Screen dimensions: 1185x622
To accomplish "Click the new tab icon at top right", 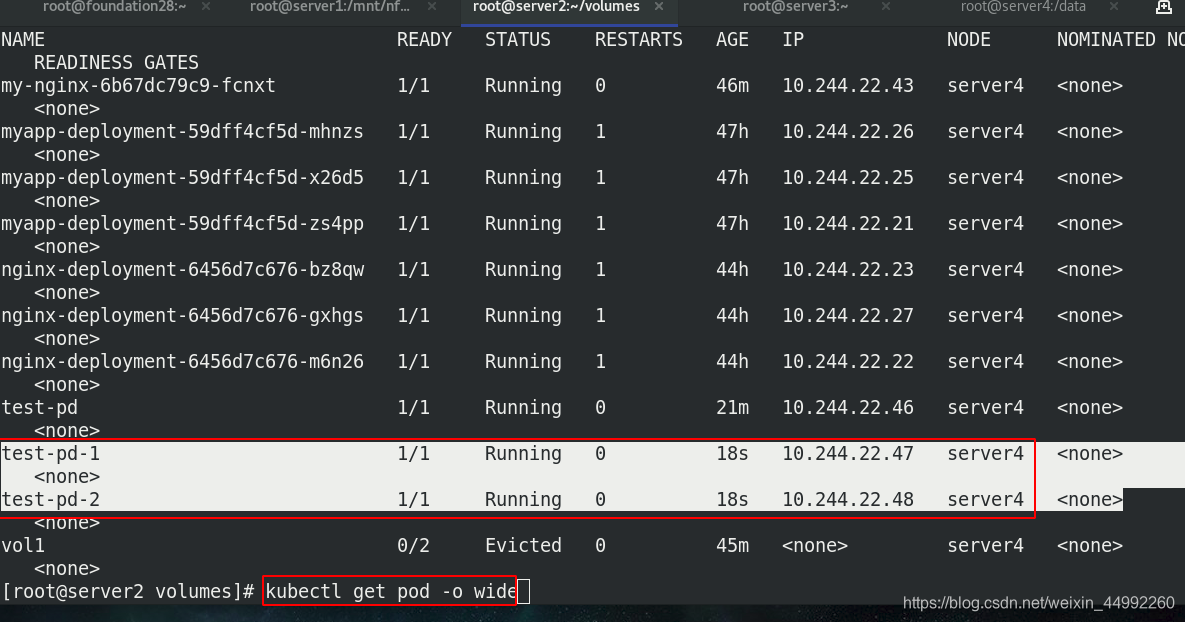I will click(1164, 8).
